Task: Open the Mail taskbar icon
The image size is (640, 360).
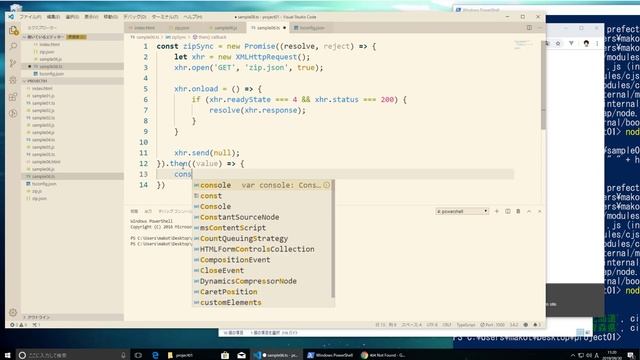Action: click(x=242, y=355)
